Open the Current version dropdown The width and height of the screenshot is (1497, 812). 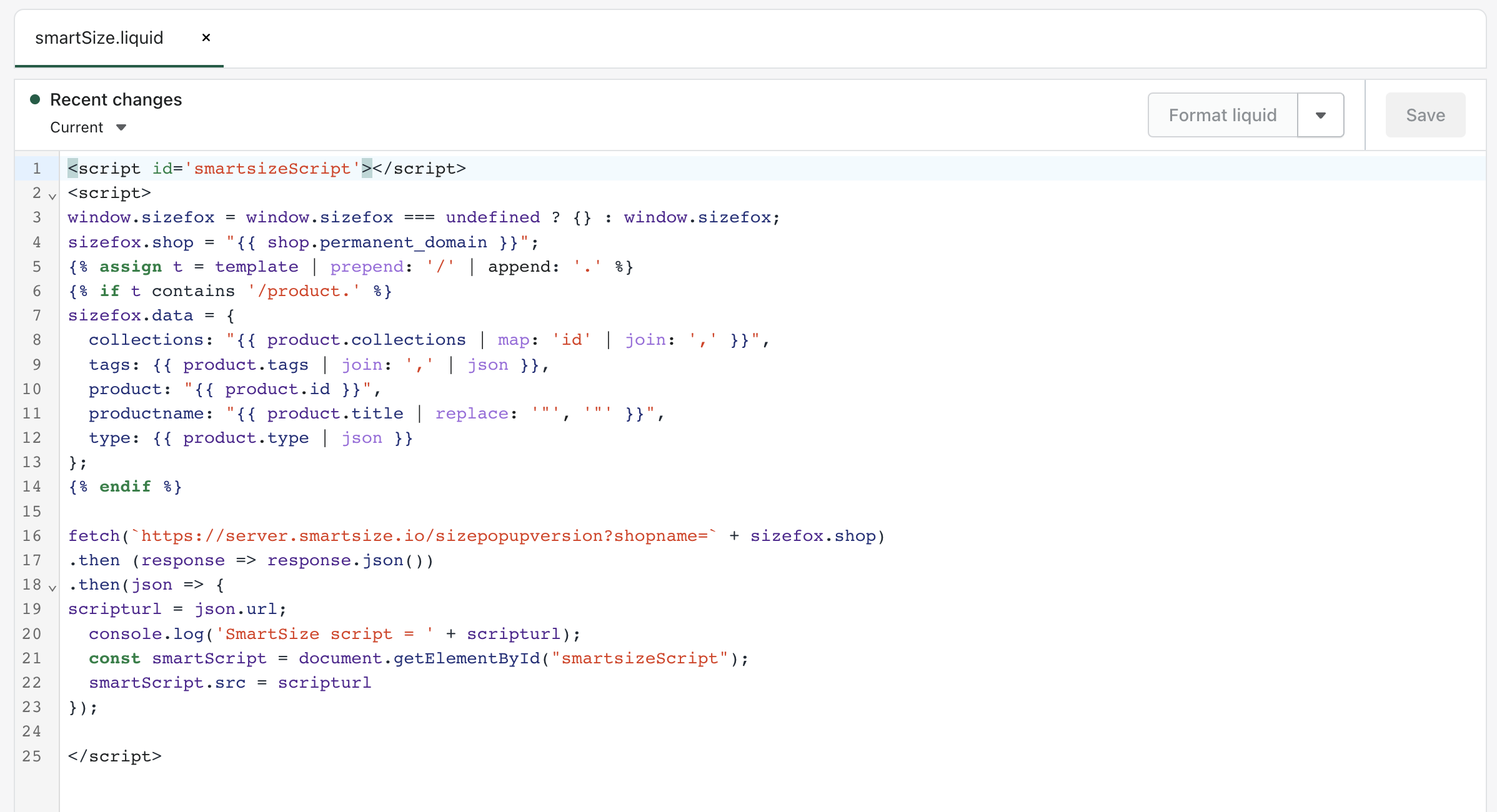[x=88, y=127]
